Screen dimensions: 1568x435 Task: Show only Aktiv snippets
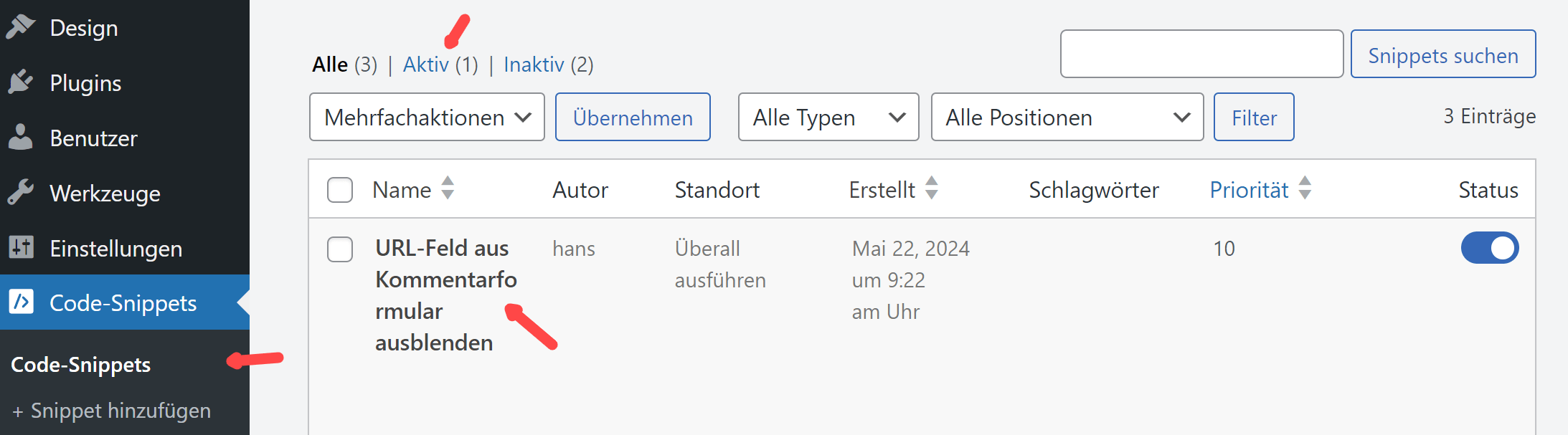click(x=425, y=64)
